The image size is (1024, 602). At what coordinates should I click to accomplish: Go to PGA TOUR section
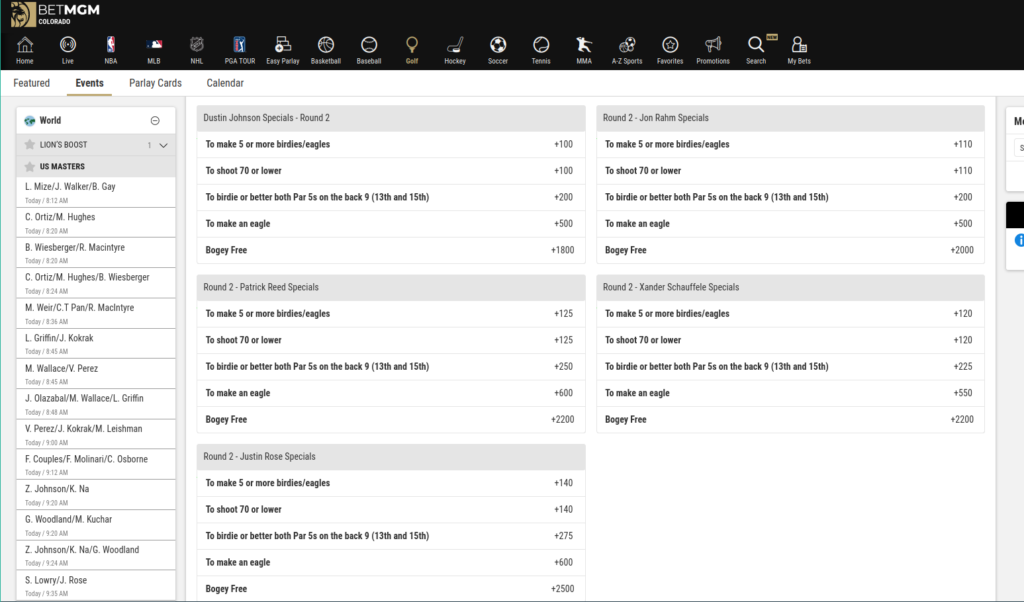pos(240,45)
